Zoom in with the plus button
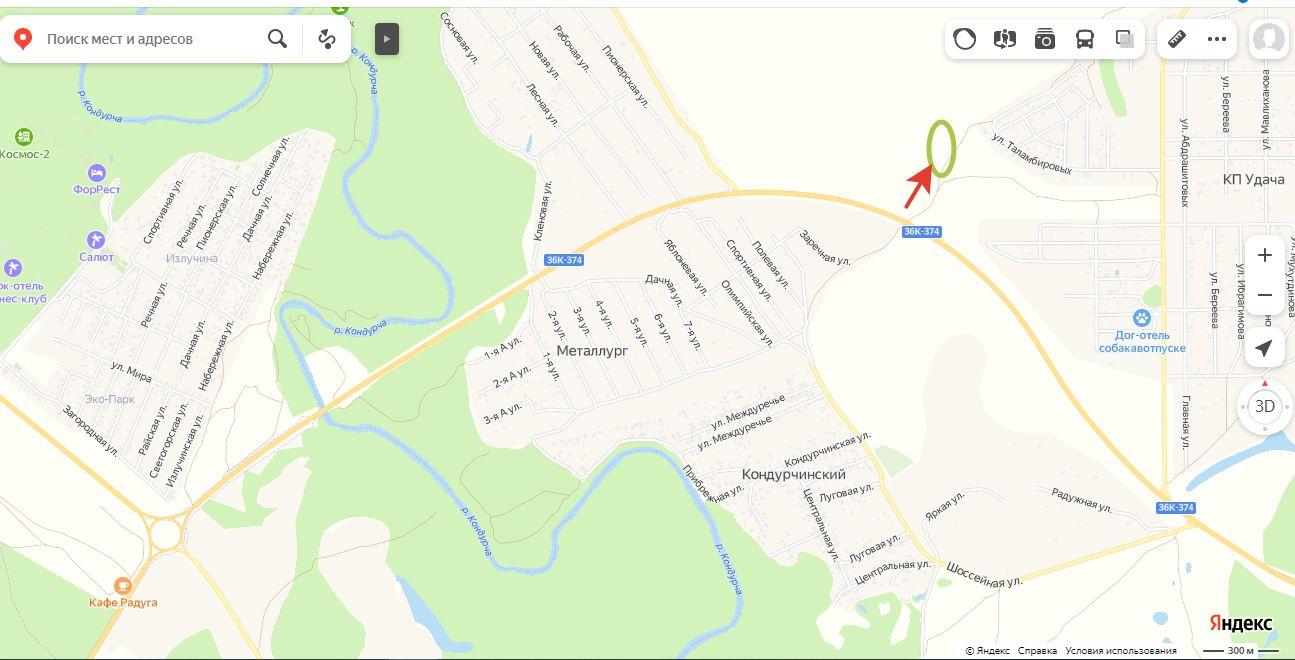Screen dimensions: 1295x660 (1264, 255)
